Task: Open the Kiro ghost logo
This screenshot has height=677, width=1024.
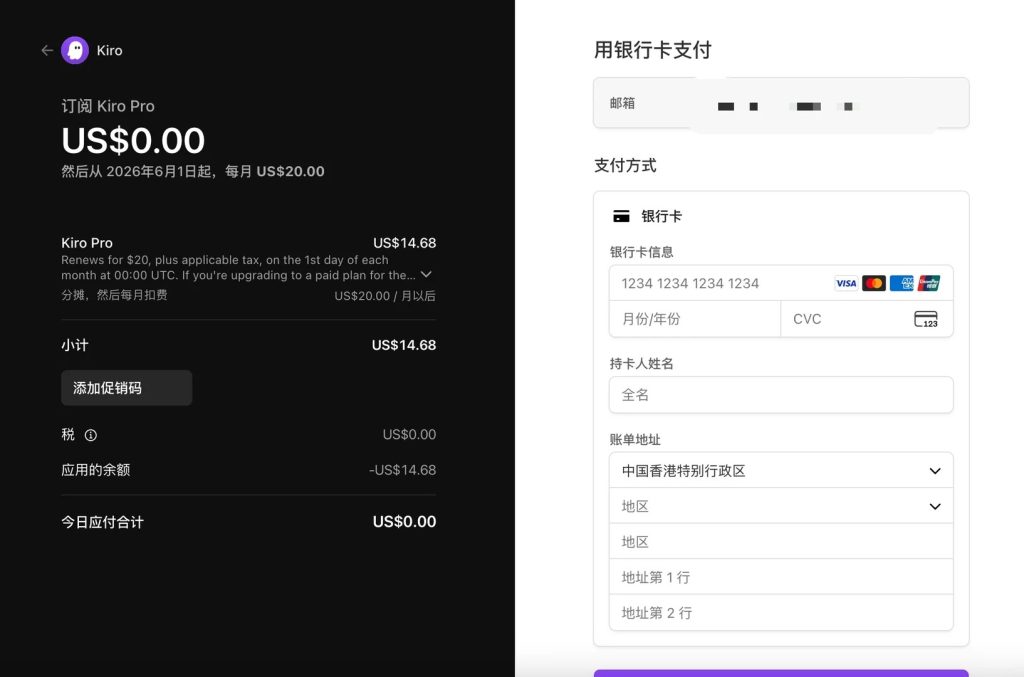Action: (x=75, y=50)
